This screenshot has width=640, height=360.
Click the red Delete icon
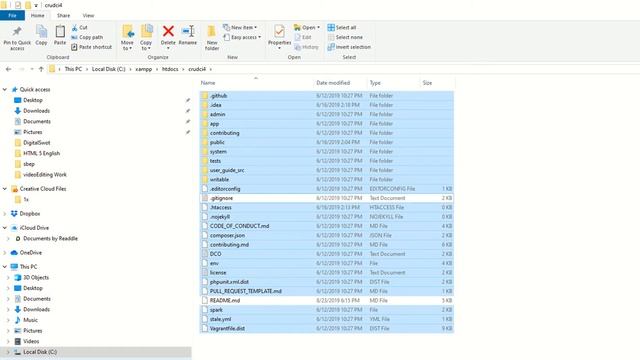coord(168,31)
